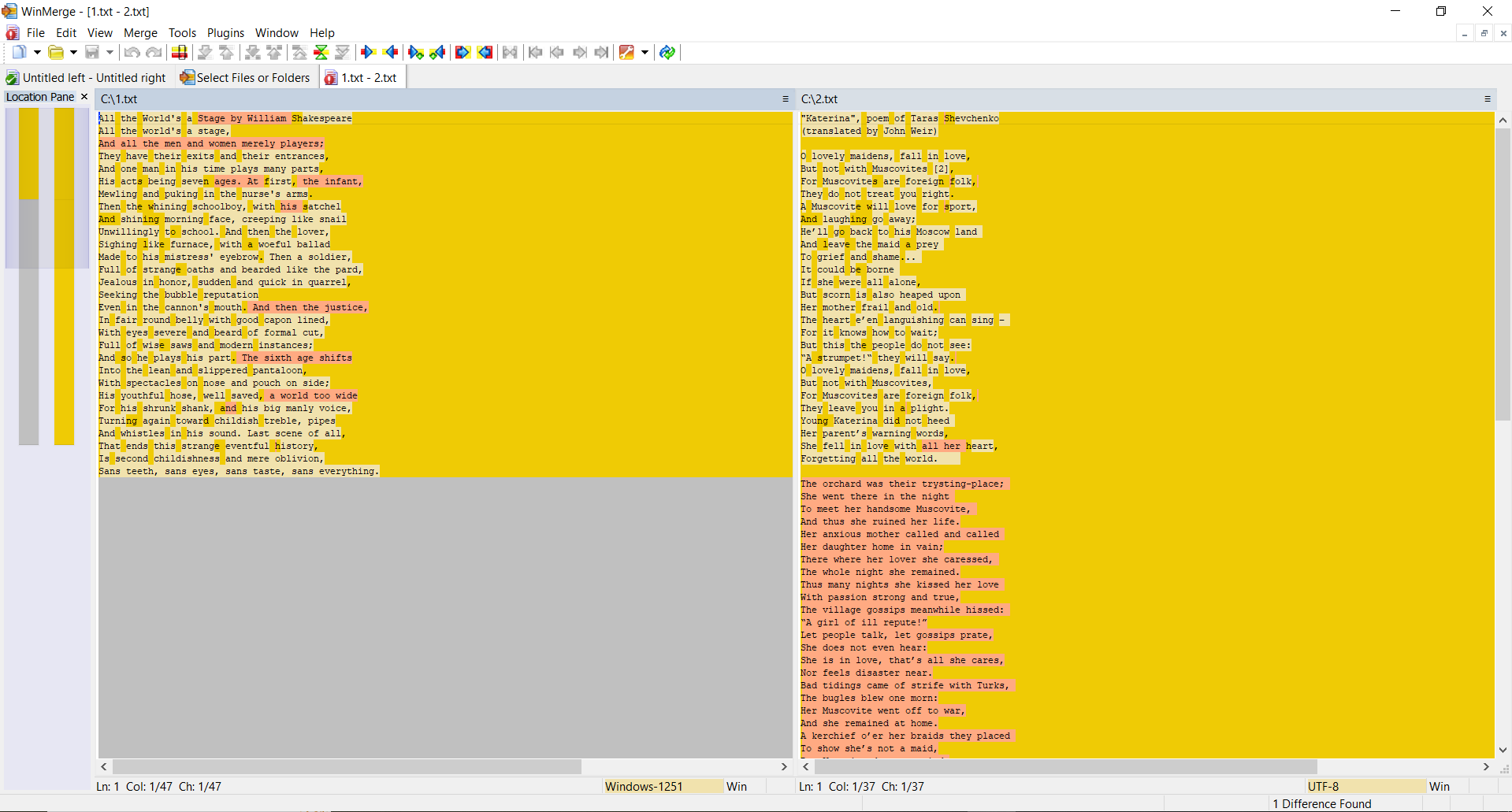Click the New document toolbar icon
The width and height of the screenshot is (1512, 812).
tap(19, 52)
